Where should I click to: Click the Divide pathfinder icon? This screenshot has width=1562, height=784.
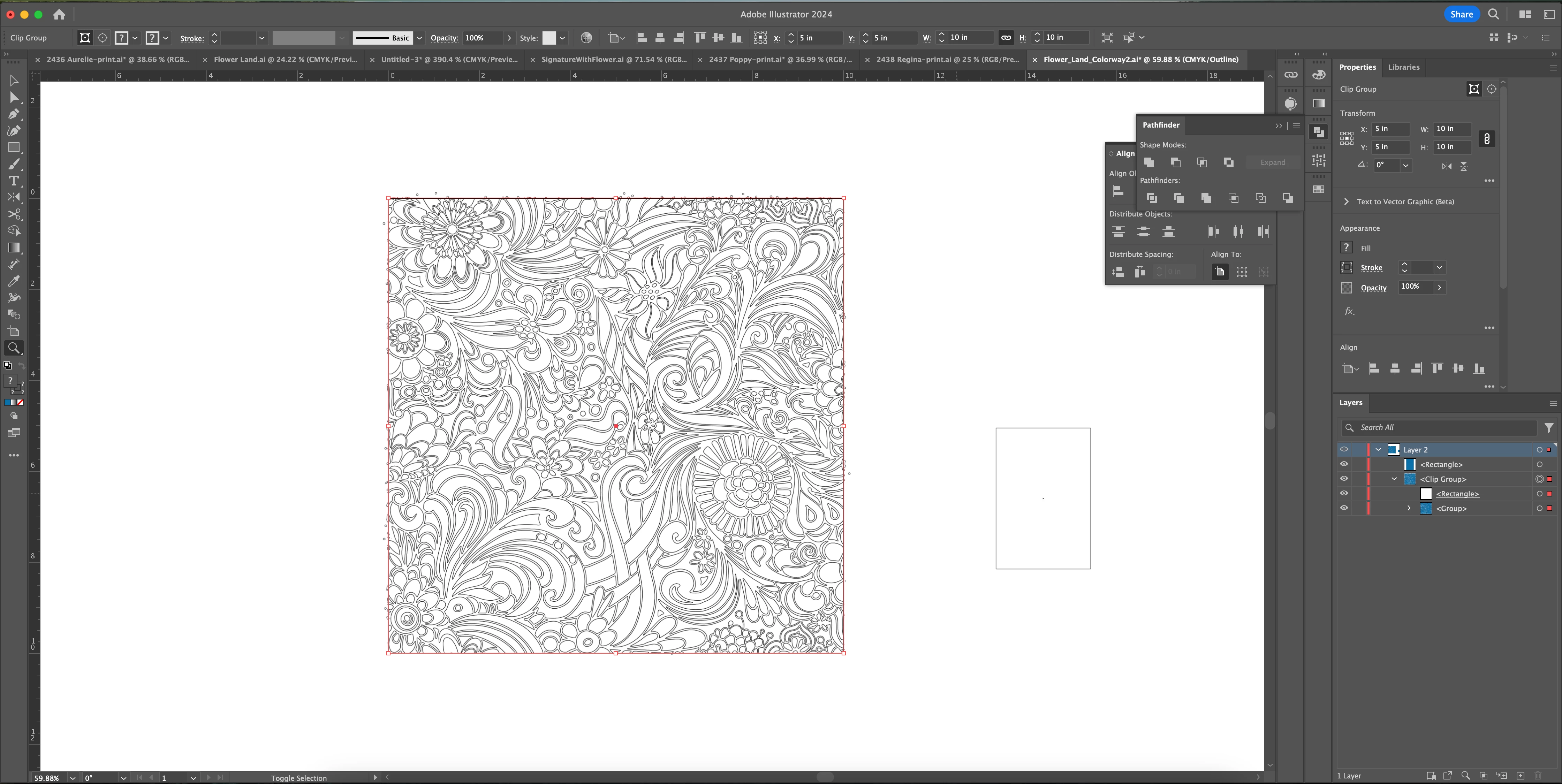coord(1152,198)
